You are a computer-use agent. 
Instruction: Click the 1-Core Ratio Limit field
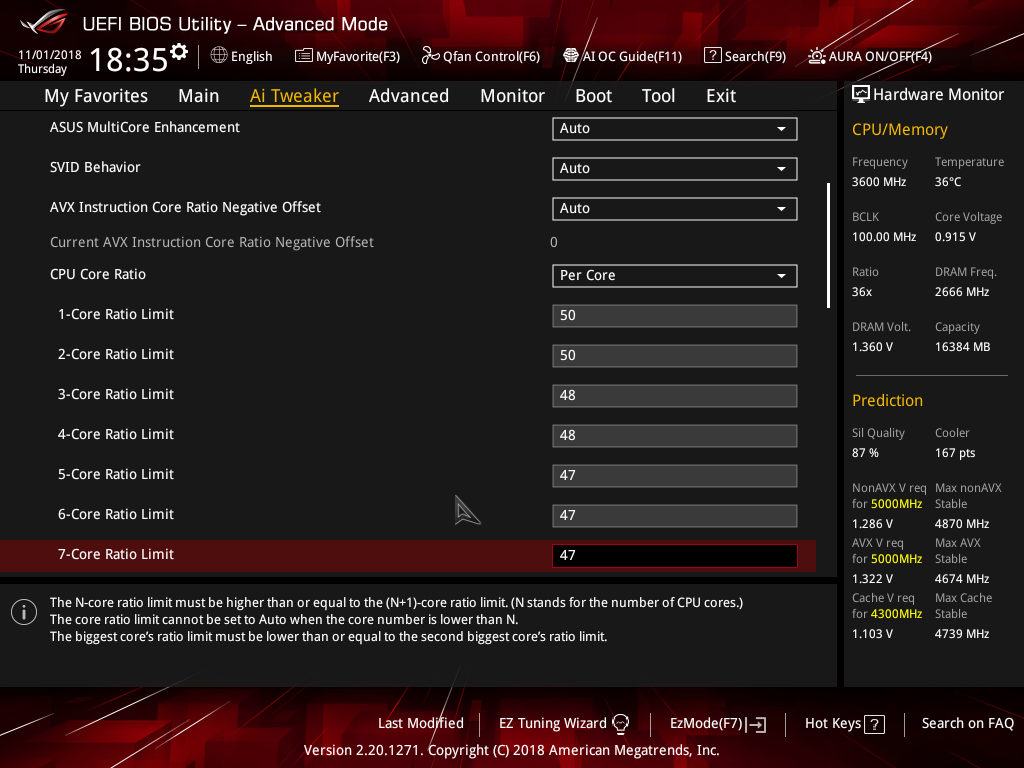[675, 315]
